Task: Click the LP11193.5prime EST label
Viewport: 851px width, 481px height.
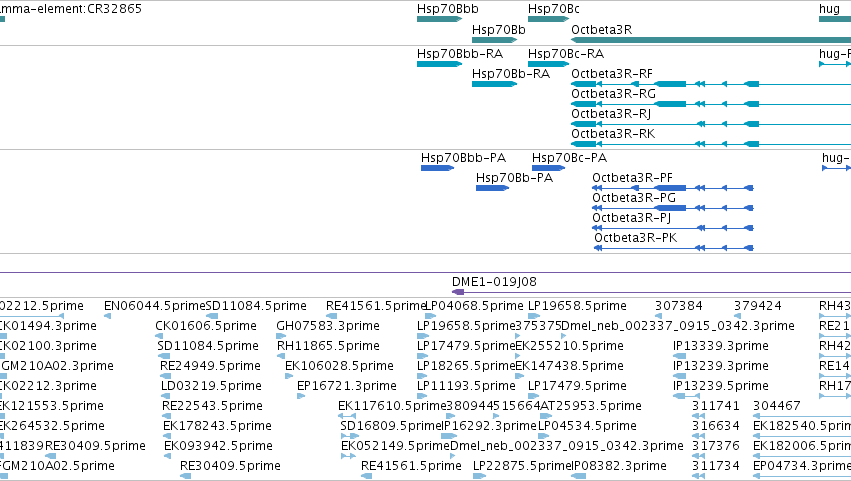Action: (466, 387)
